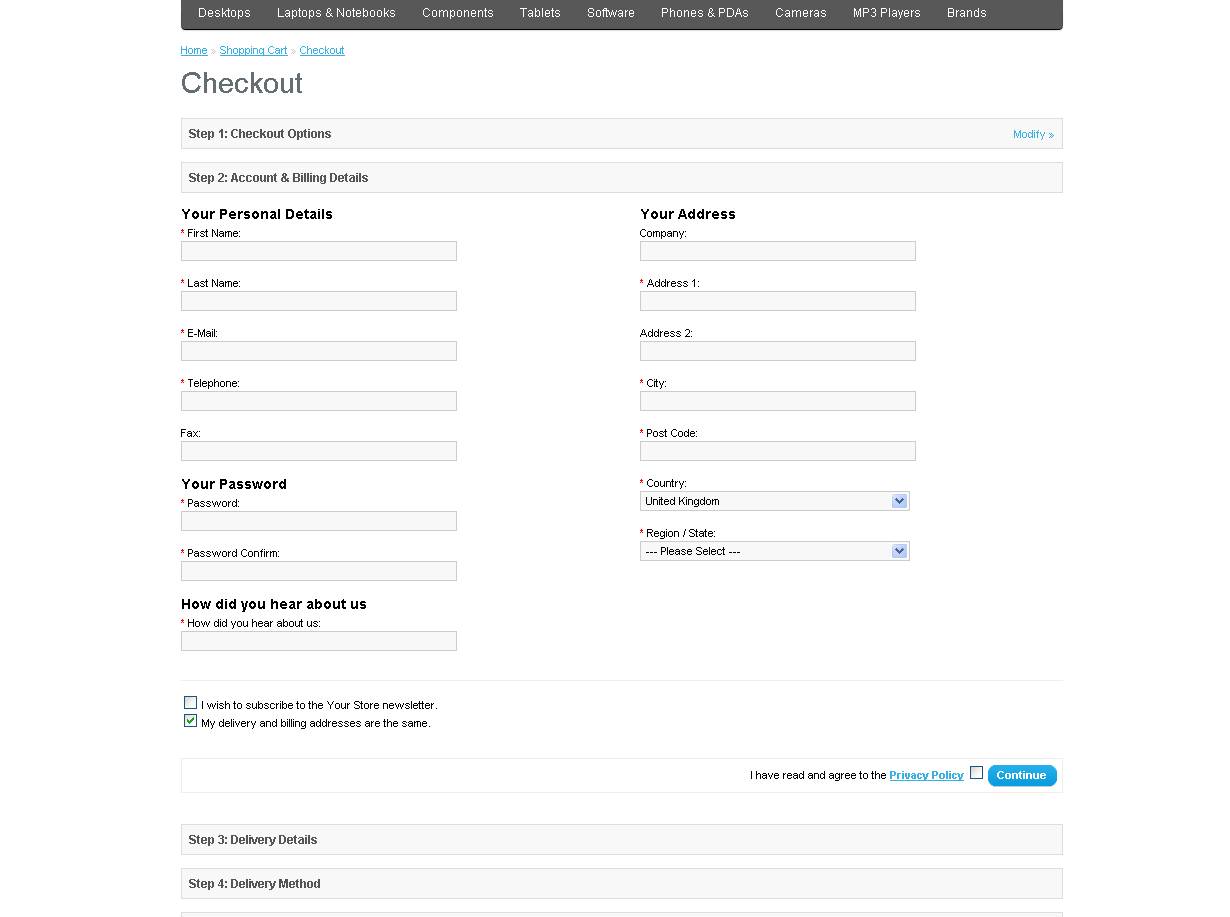
Task: Open the Desktops menu
Action: click(x=224, y=13)
